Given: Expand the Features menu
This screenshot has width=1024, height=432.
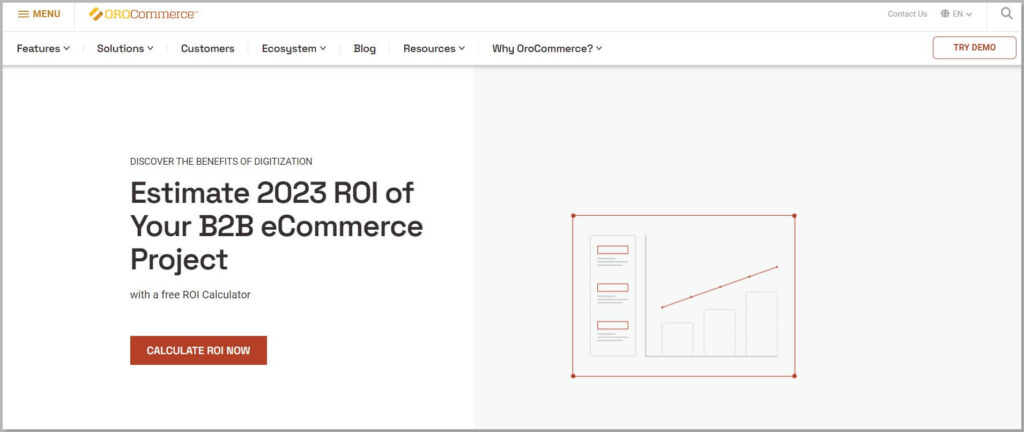Looking at the screenshot, I should [43, 48].
